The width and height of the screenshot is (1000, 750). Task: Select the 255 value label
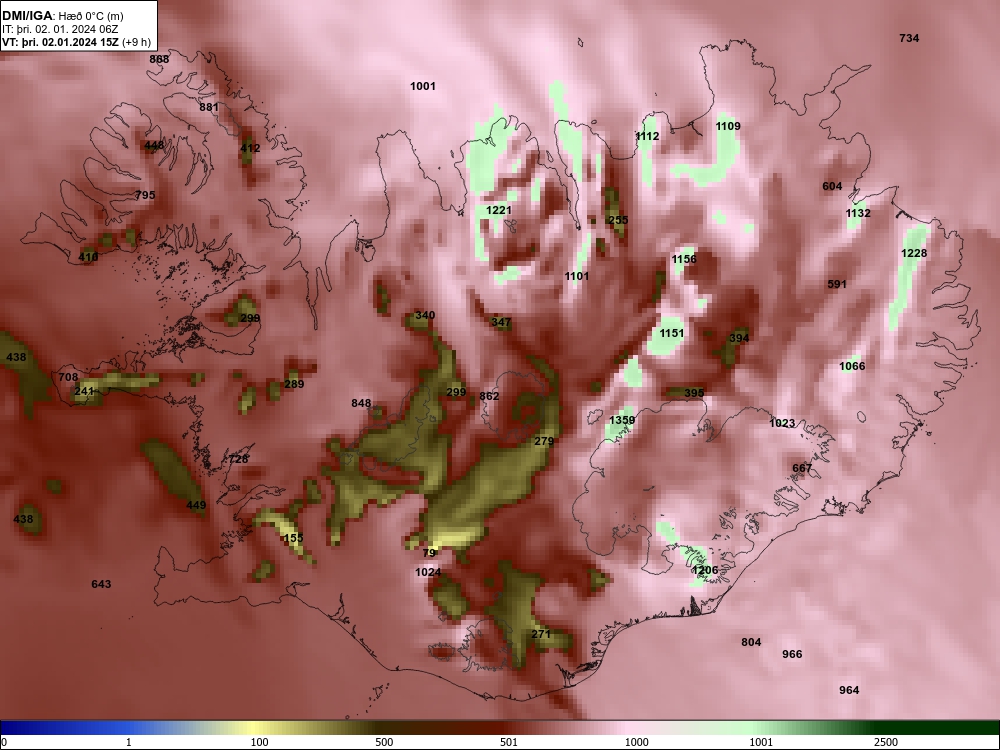tap(618, 220)
